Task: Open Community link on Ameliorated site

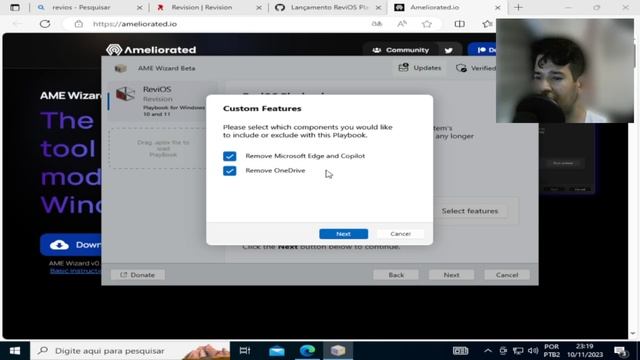Action: [400, 50]
